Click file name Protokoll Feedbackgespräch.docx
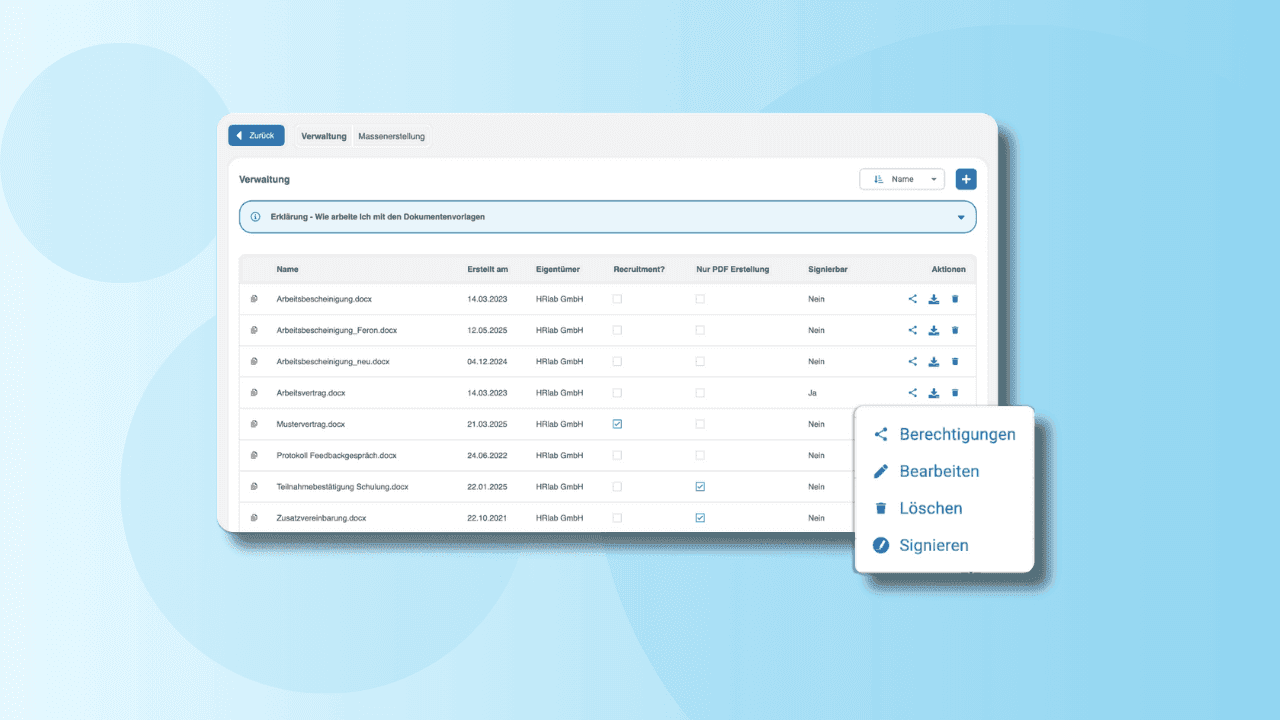 (x=337, y=455)
